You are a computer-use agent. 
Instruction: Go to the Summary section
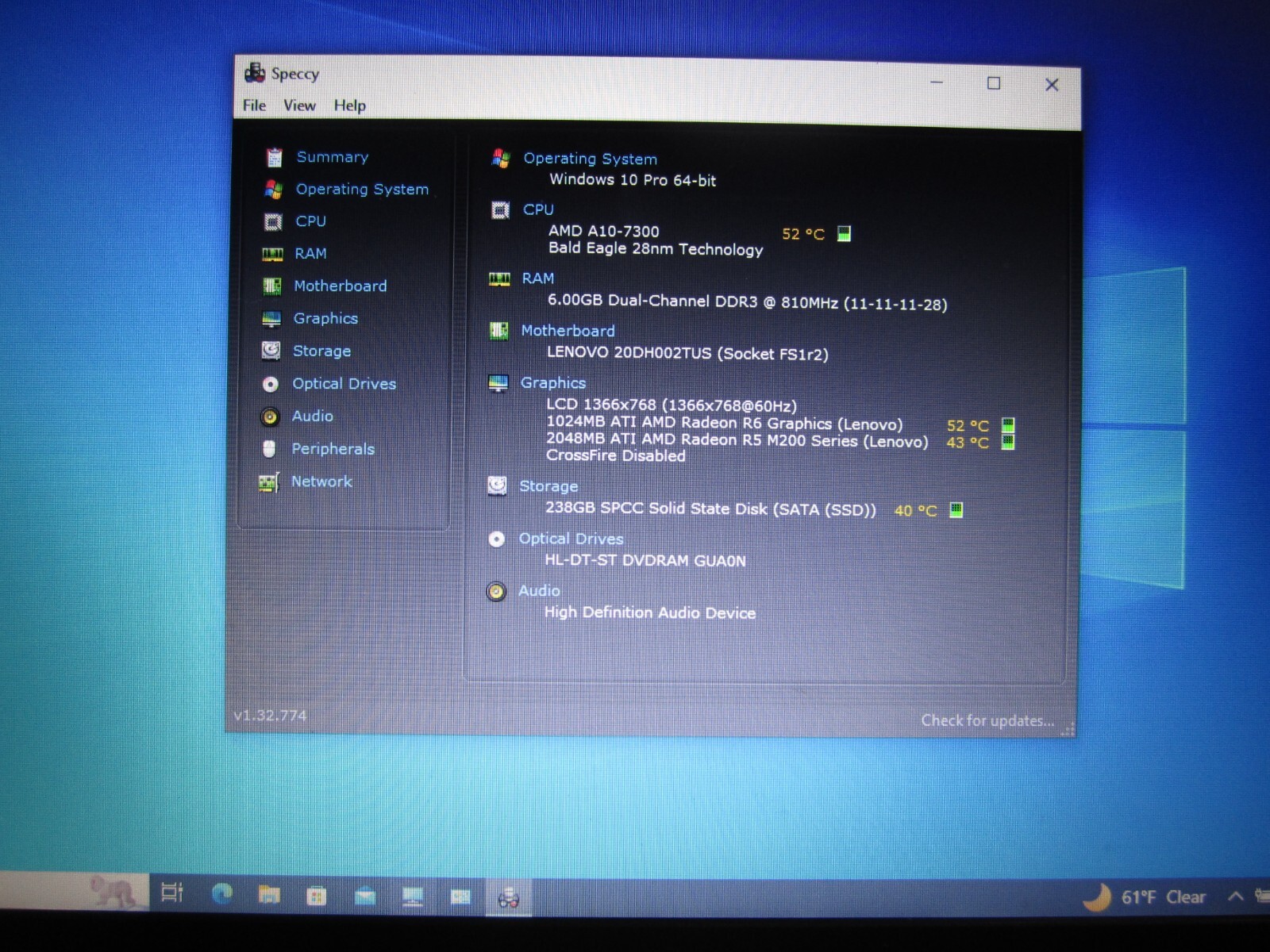pos(332,157)
